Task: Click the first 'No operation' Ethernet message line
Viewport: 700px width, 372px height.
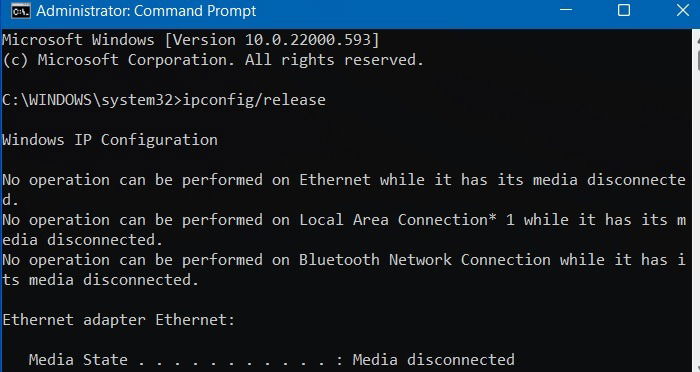Action: pyautogui.click(x=344, y=180)
